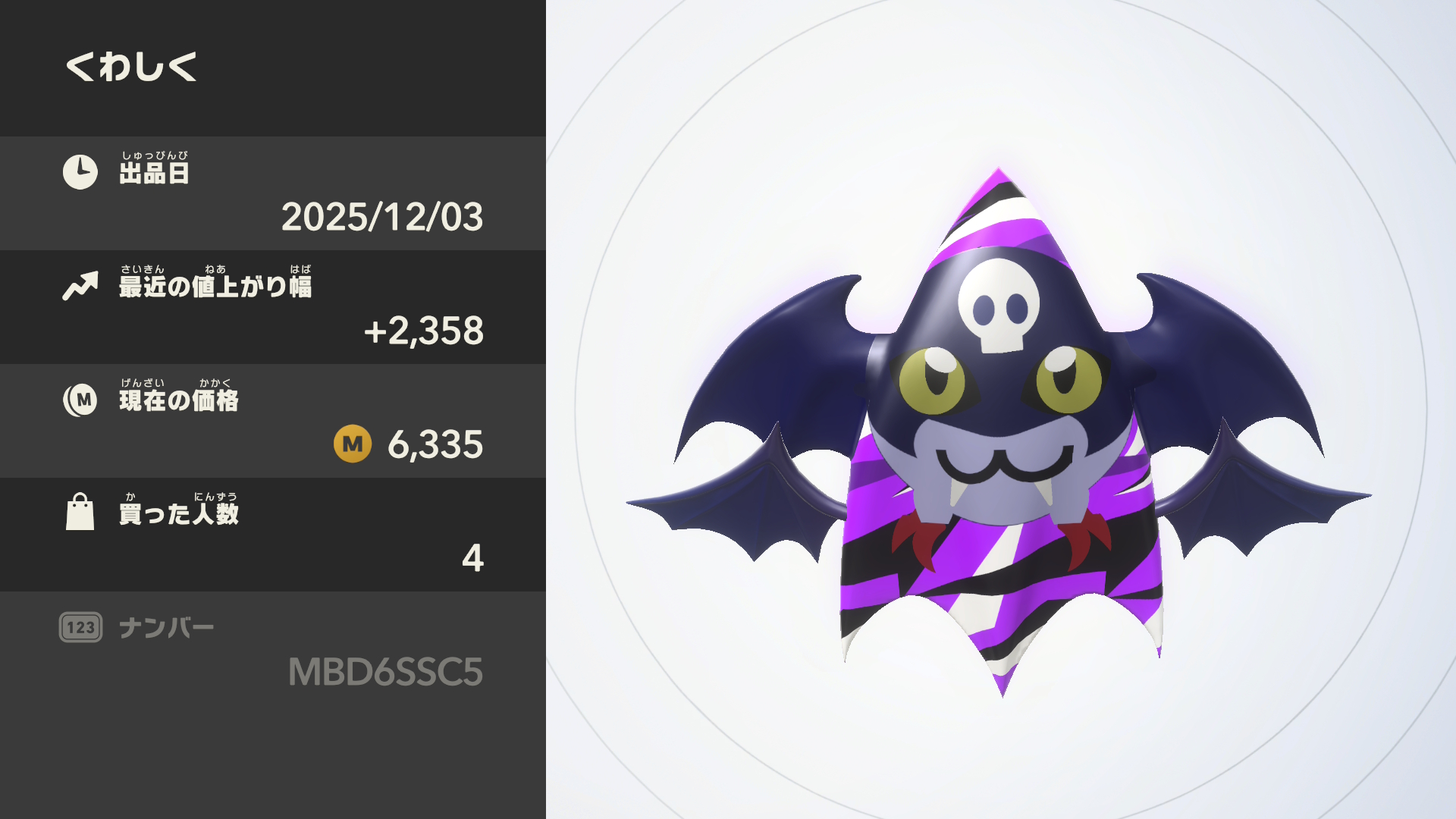Click the buyer count number 4
1456x819 pixels.
tap(472, 558)
